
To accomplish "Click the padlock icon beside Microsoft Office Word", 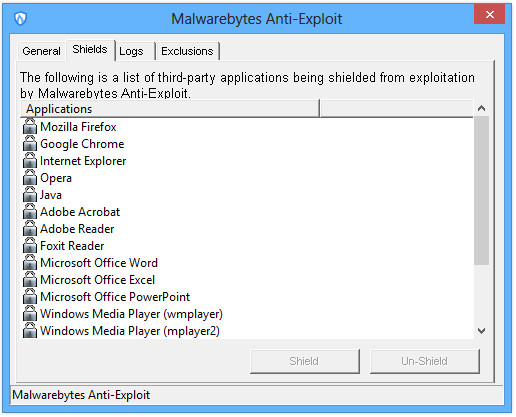I will coord(30,263).
